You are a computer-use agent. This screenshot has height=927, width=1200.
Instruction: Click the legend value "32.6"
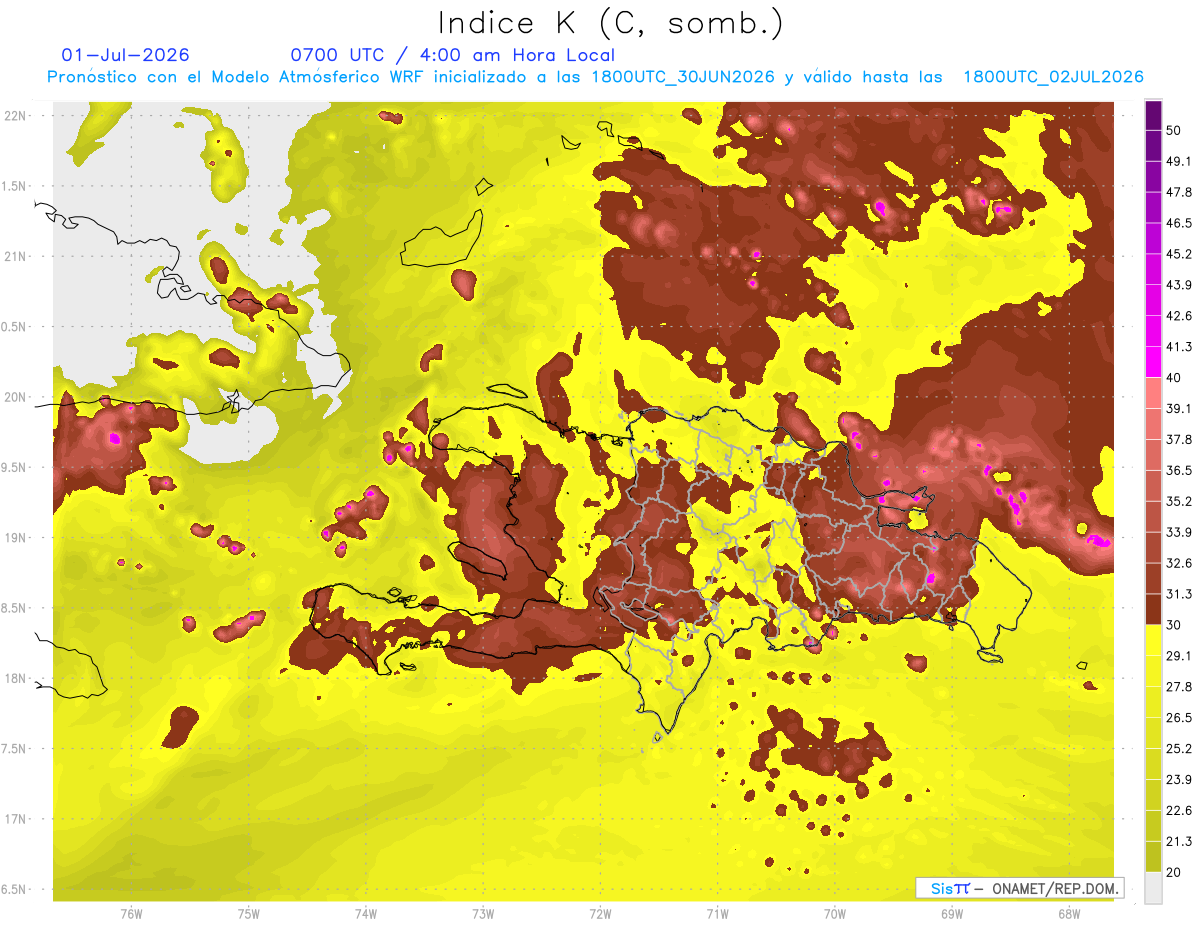point(1179,563)
